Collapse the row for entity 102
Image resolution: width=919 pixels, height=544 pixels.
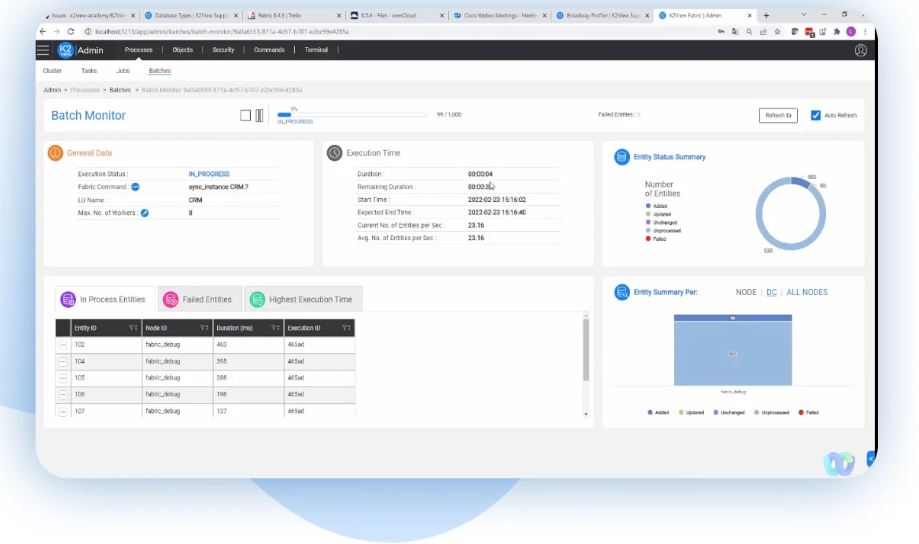[x=63, y=345]
